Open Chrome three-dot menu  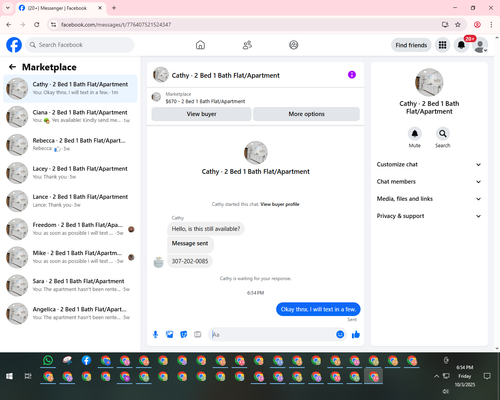(491, 25)
